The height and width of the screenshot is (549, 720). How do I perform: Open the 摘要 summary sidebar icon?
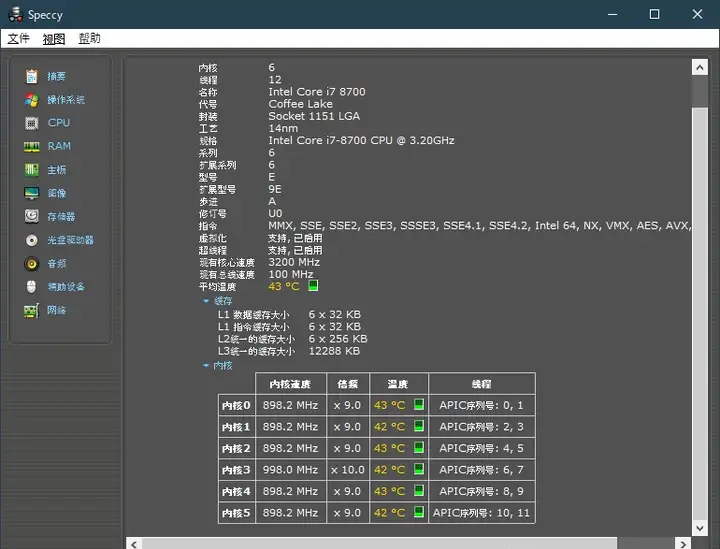[x=31, y=76]
